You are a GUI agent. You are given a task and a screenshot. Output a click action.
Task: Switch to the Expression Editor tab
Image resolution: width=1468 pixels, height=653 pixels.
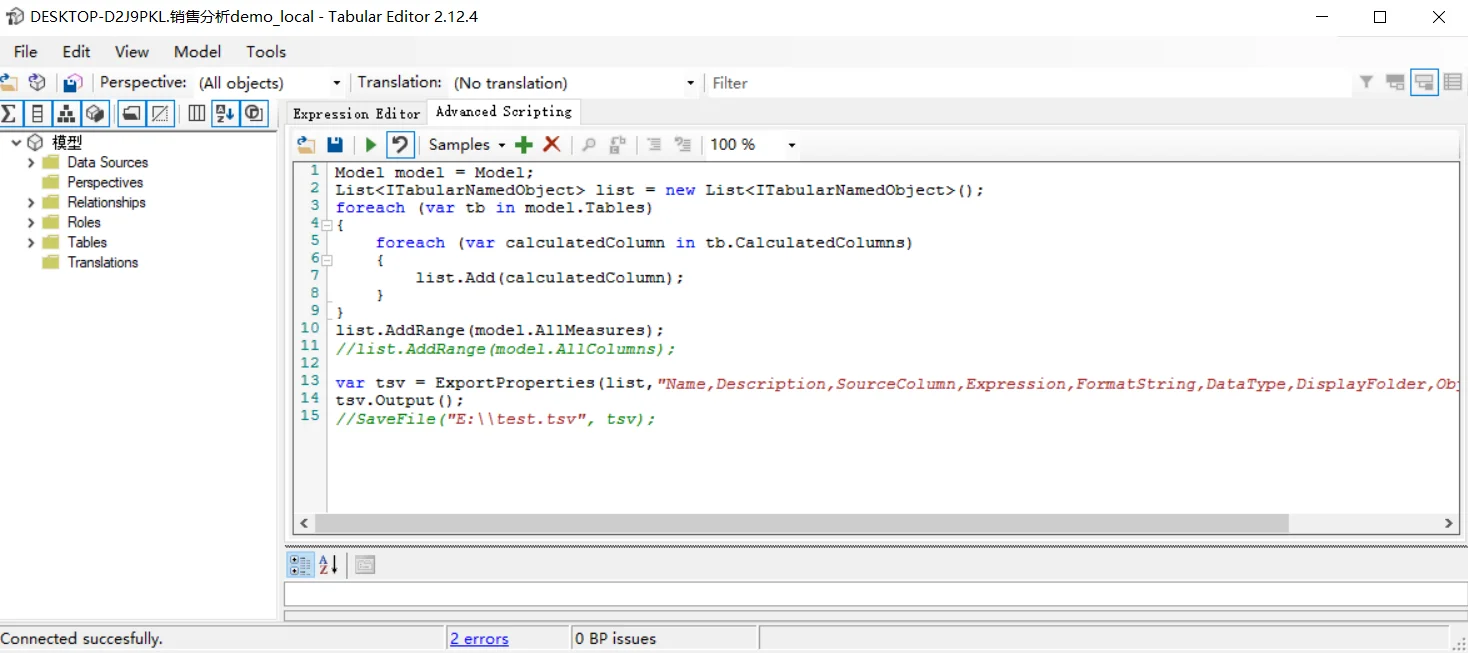tap(357, 113)
